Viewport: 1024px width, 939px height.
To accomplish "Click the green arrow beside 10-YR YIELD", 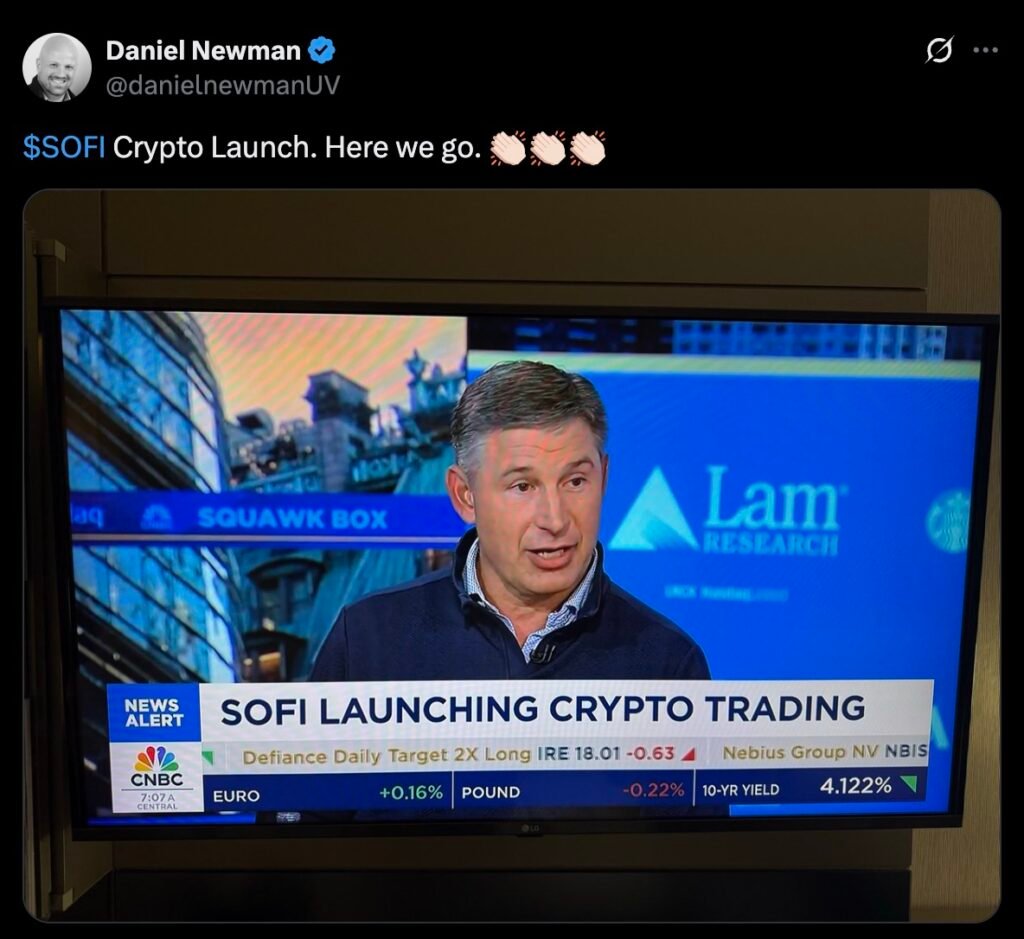I will [x=908, y=784].
